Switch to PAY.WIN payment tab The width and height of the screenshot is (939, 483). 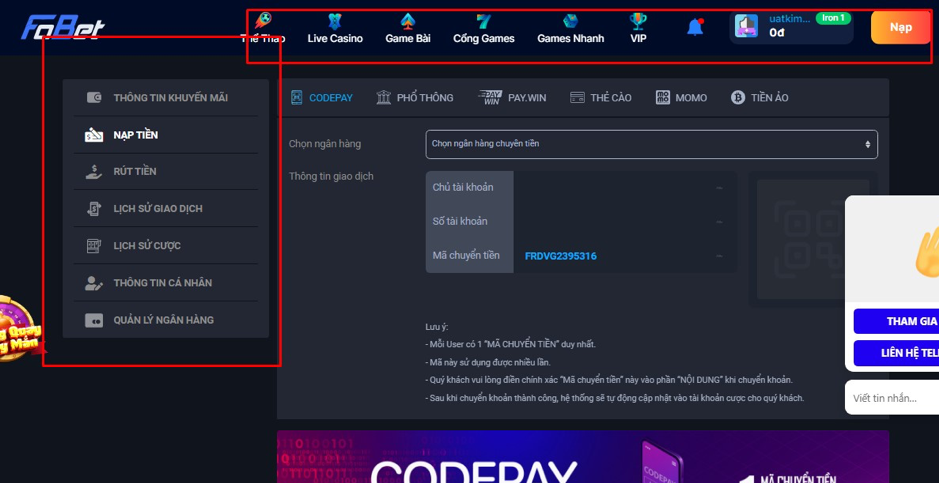(512, 97)
